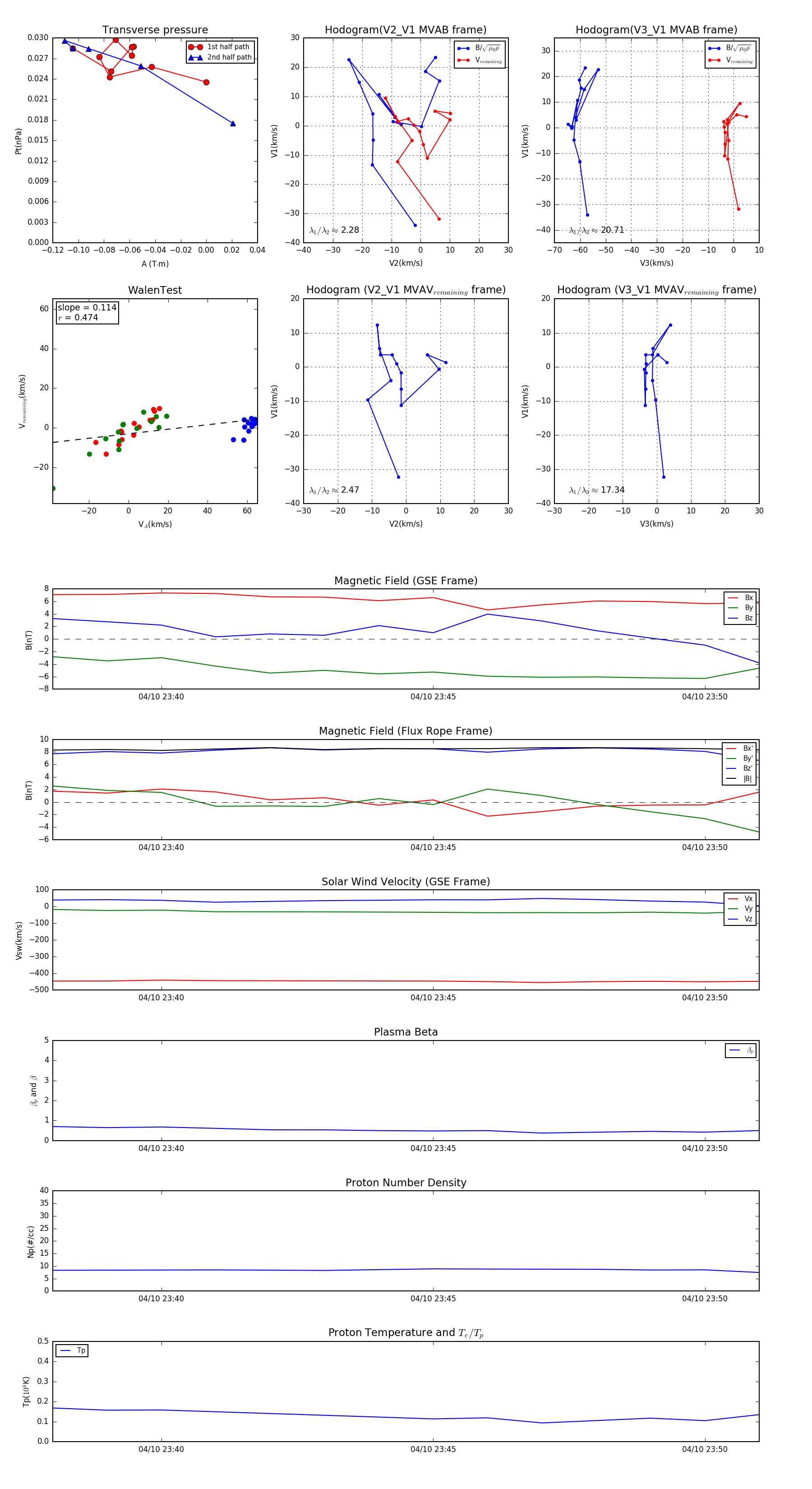Click the 'Hodogram(V3_V1 MVAB frame)' title
Viewport: 812px width, 1489px height.
tap(656, 30)
